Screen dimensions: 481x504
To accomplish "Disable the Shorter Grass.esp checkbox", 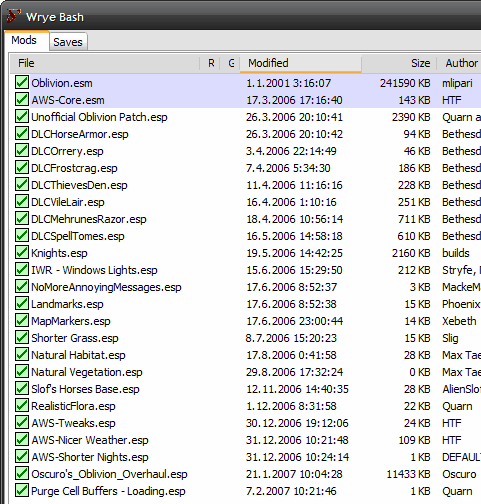I will pyautogui.click(x=22, y=337).
